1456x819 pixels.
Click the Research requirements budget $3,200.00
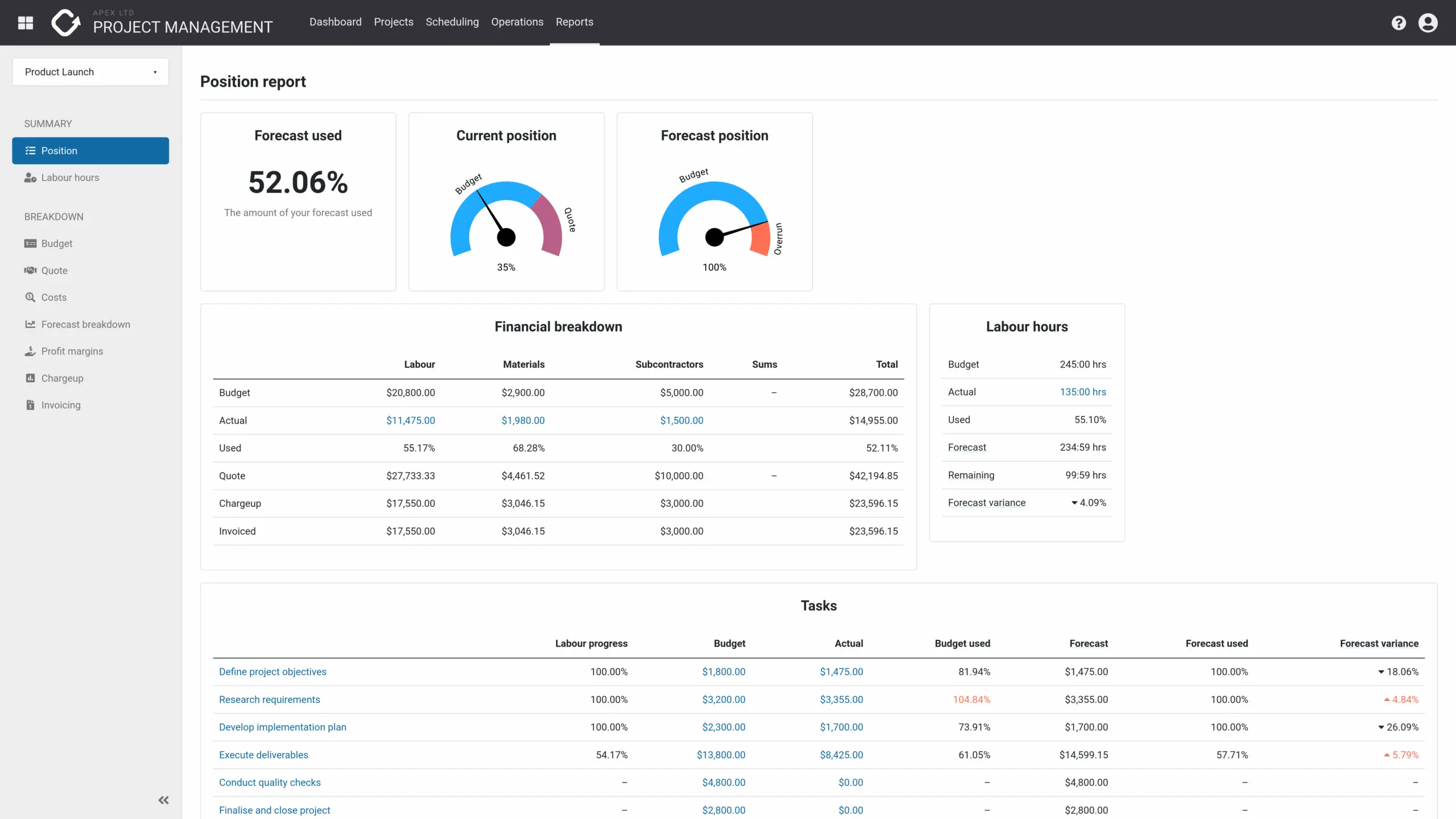pyautogui.click(x=723, y=700)
